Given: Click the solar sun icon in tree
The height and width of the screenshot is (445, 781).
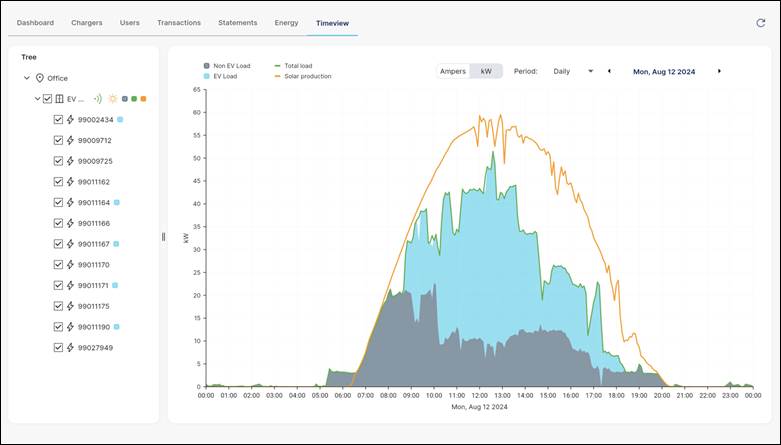Looking at the screenshot, I should click(x=113, y=99).
